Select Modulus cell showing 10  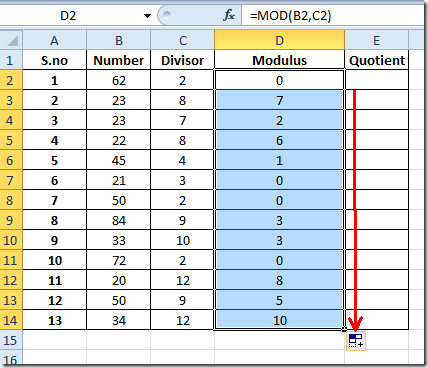click(x=279, y=320)
